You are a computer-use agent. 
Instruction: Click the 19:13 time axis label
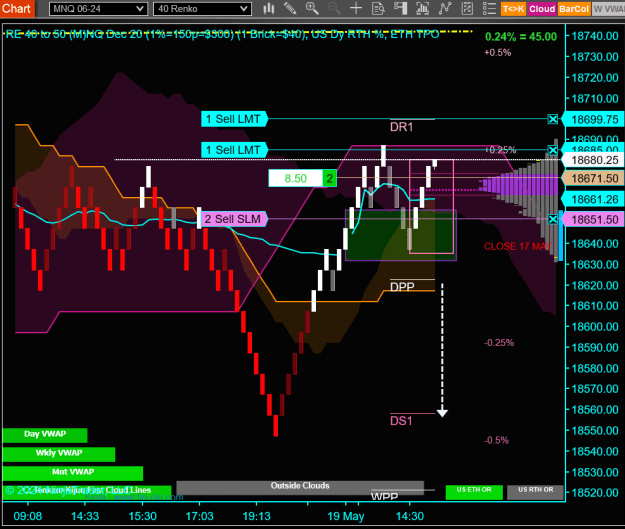pyautogui.click(x=256, y=516)
